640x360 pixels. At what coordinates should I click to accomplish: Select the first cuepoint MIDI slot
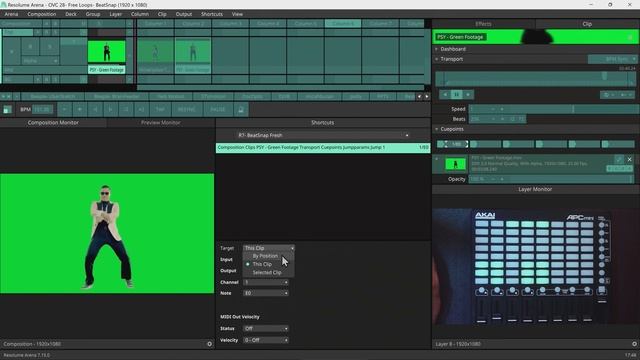click(453, 144)
